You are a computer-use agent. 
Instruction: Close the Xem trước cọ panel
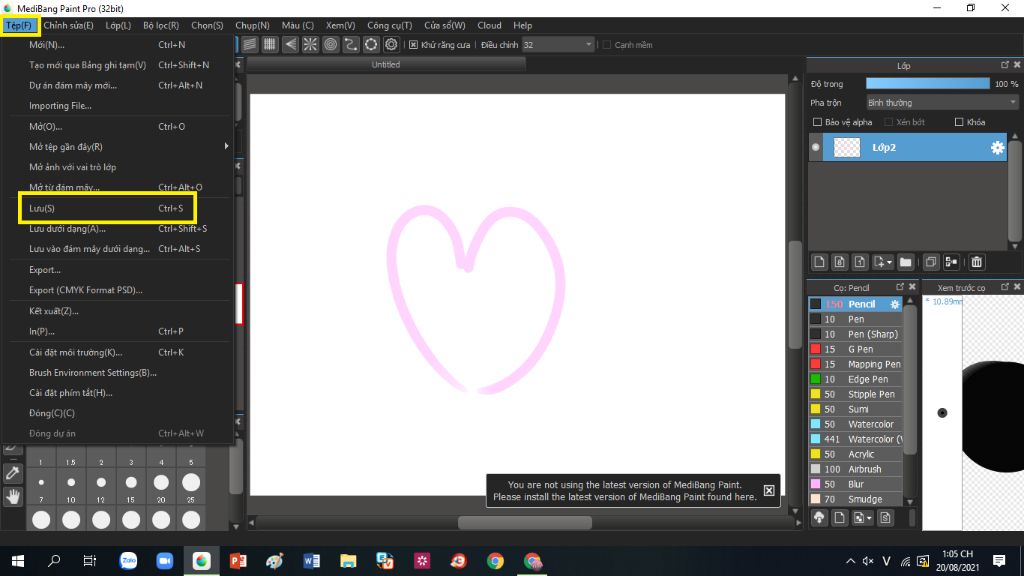tap(1016, 287)
